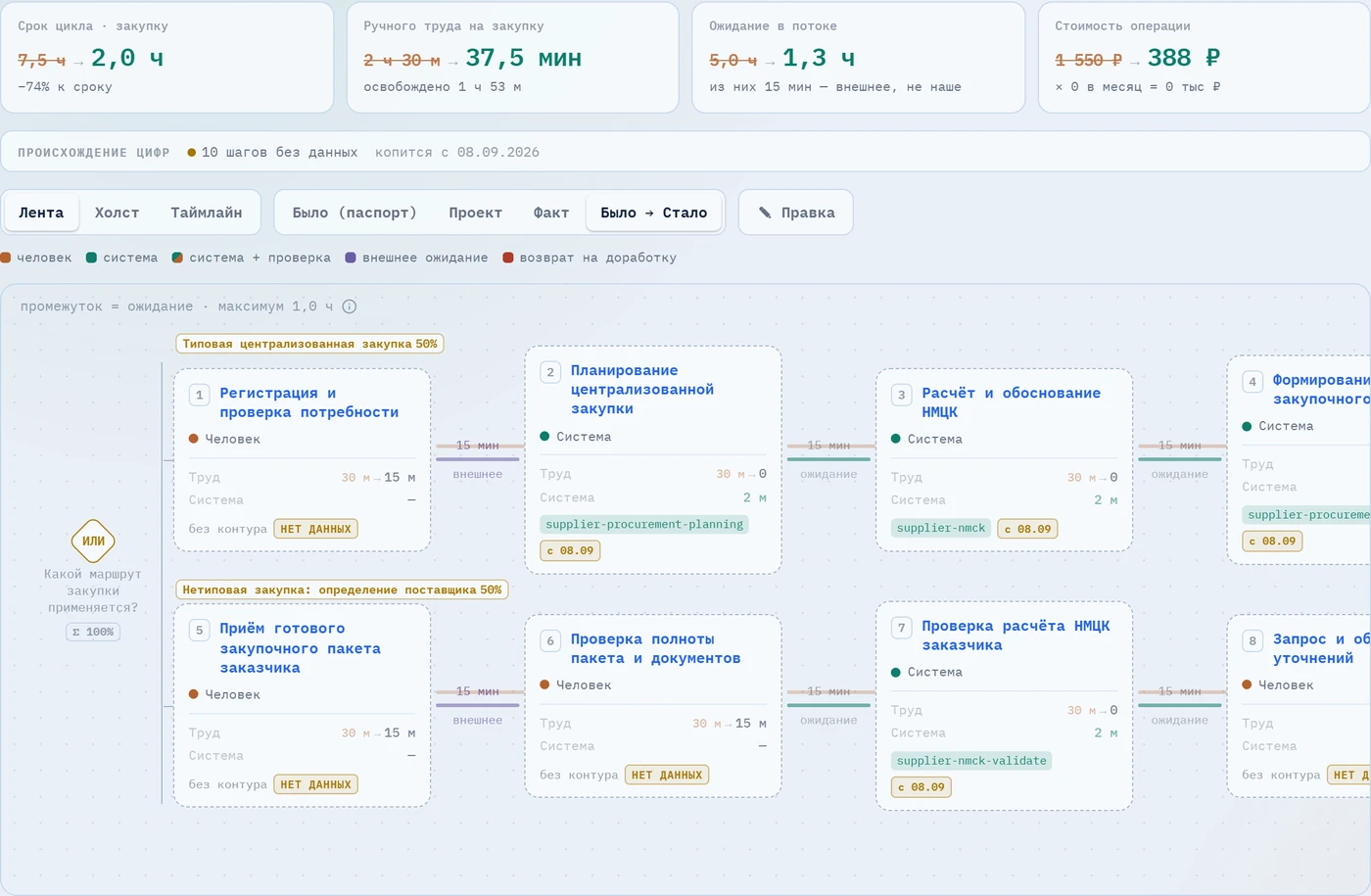Select the Проект mode tab
This screenshot has width=1371, height=896.
tap(475, 212)
